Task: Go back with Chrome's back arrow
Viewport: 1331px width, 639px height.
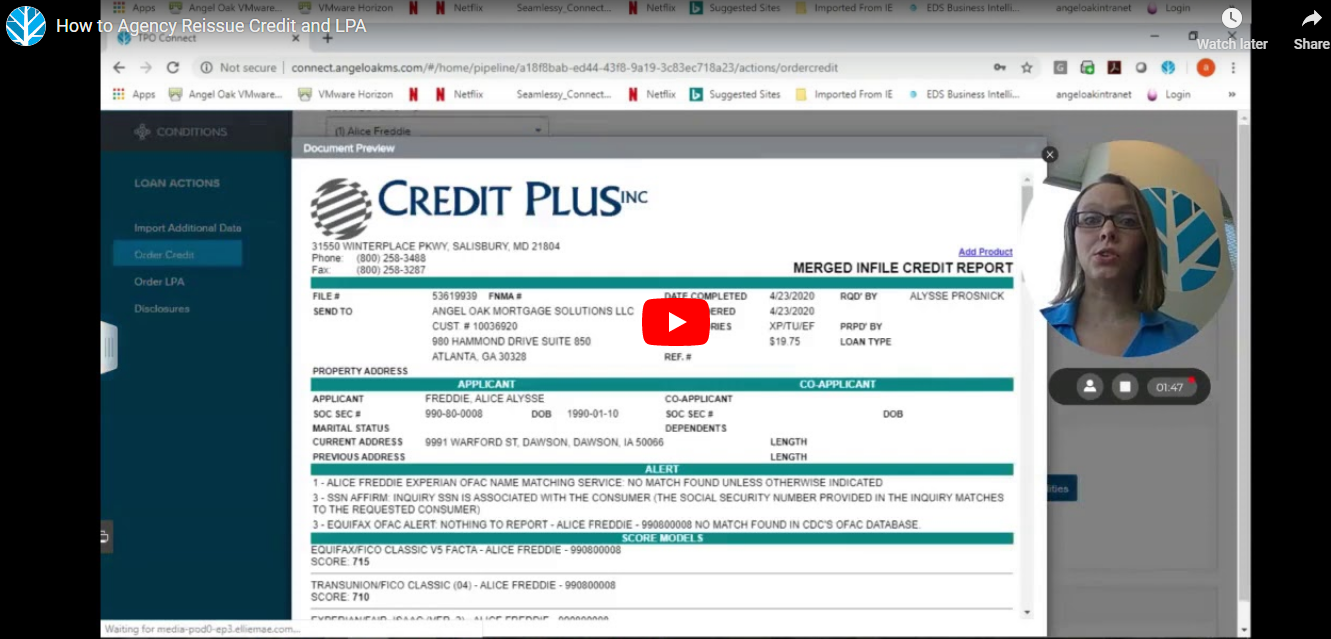Action: pyautogui.click(x=119, y=68)
